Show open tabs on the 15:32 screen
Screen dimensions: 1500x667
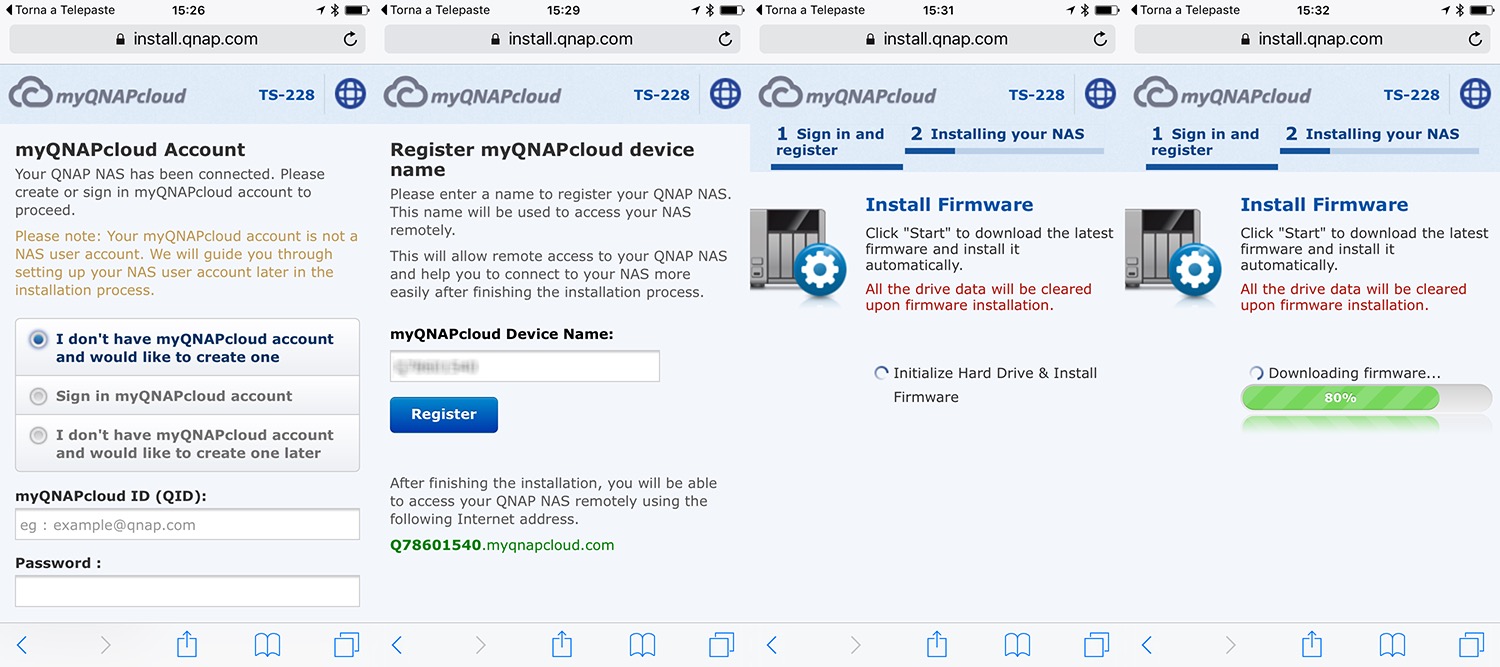1472,645
